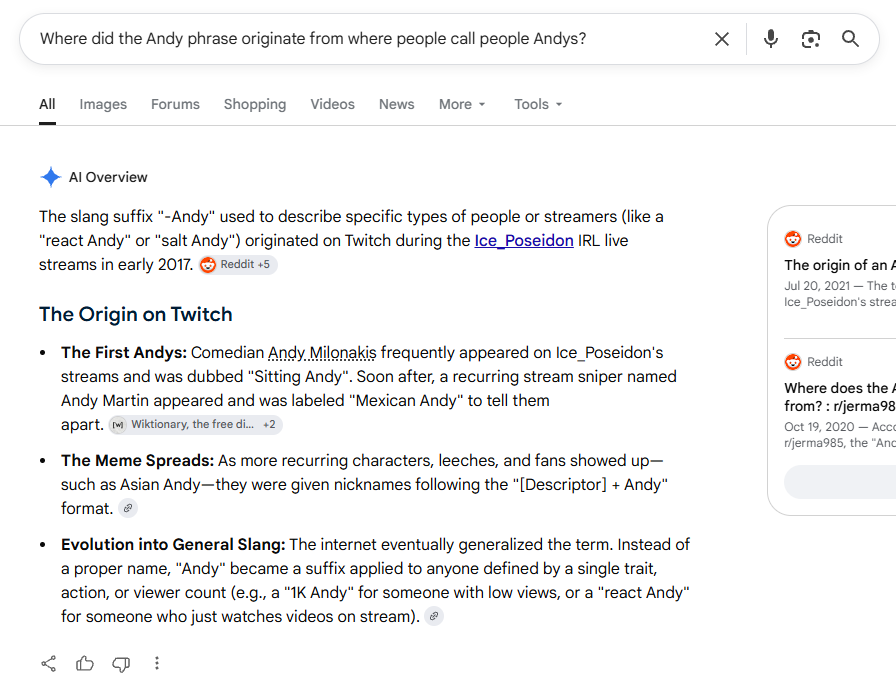Clear the search query with the X icon
The image size is (896, 689).
[x=722, y=39]
